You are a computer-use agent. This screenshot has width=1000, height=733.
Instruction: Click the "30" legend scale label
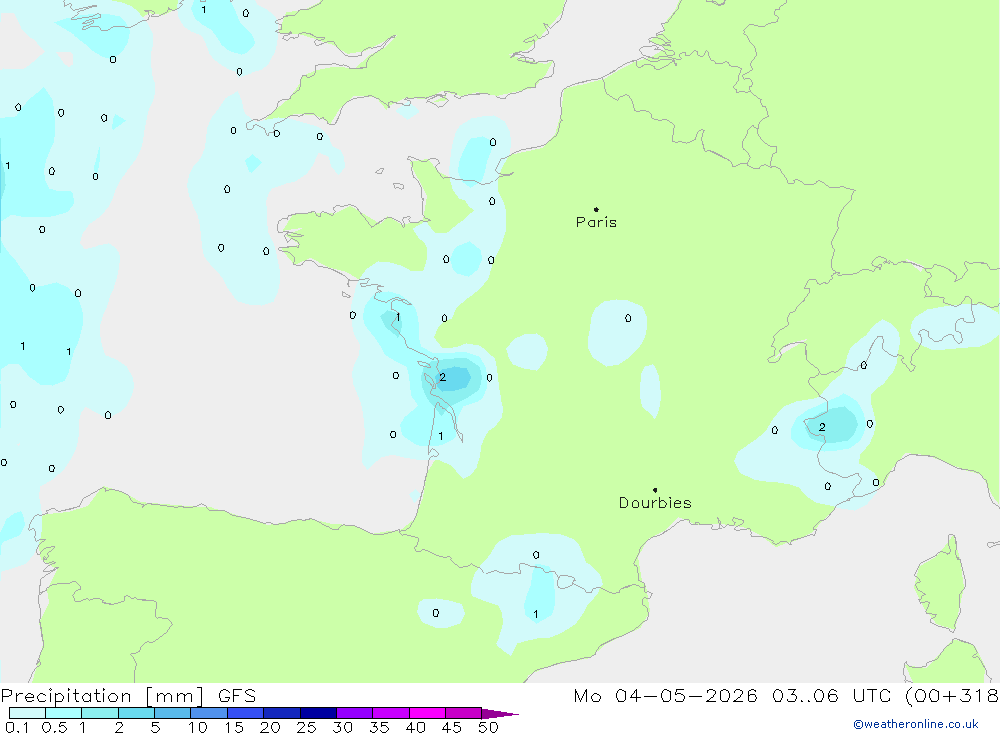click(342, 727)
